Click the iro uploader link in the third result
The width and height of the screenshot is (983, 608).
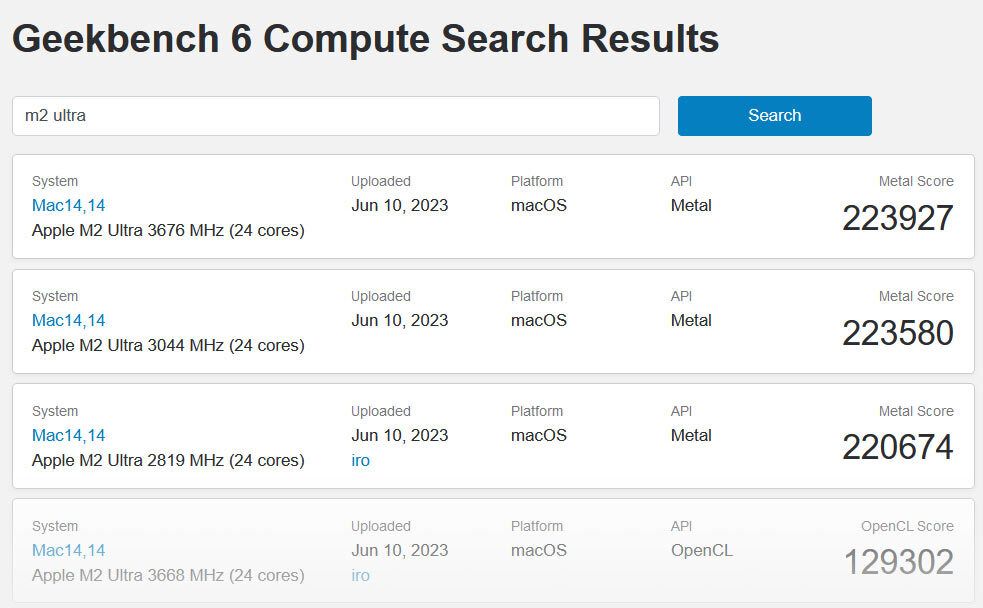click(x=361, y=460)
